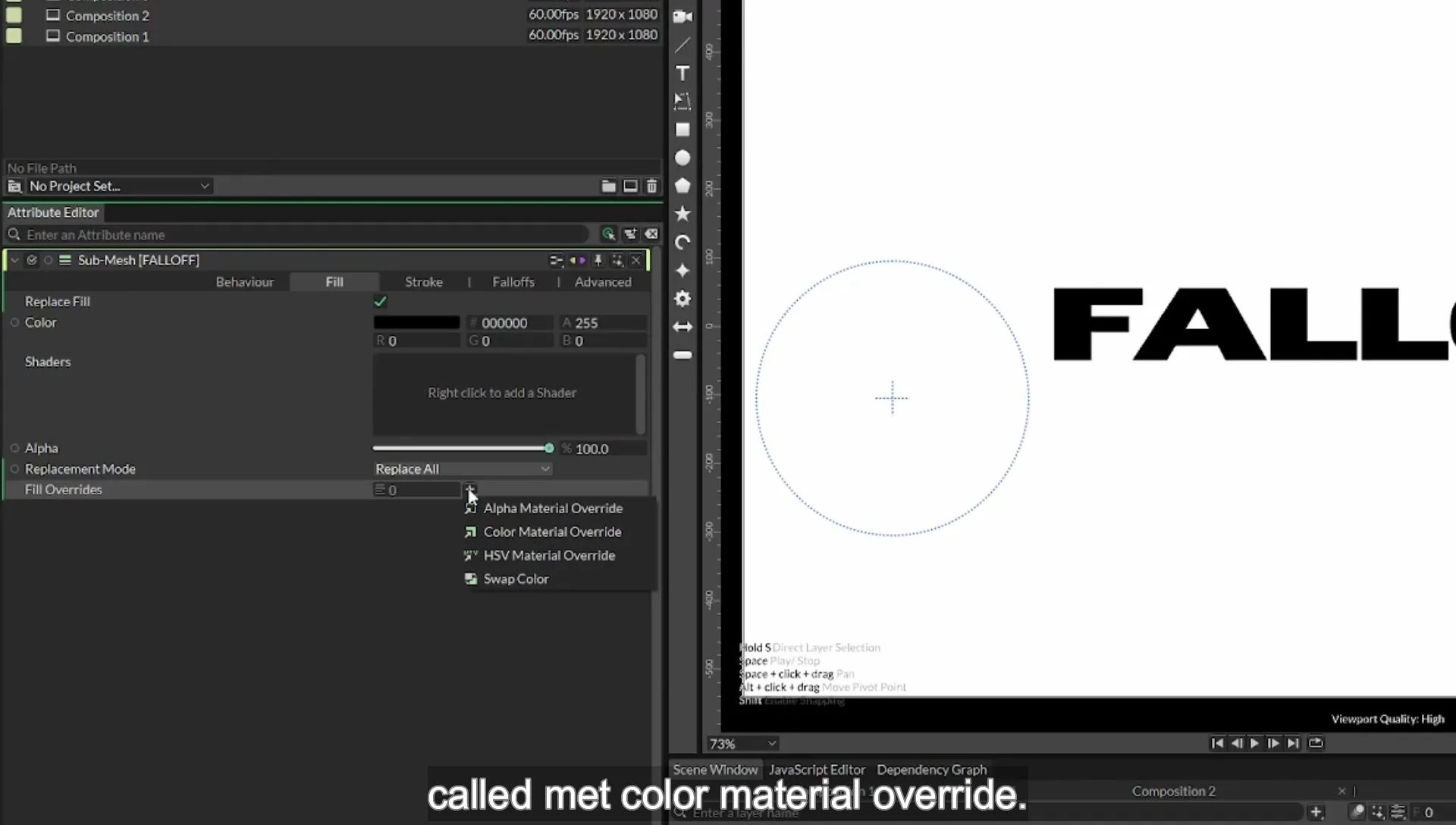Image resolution: width=1456 pixels, height=825 pixels.
Task: Select the Camera tool
Action: click(x=682, y=17)
